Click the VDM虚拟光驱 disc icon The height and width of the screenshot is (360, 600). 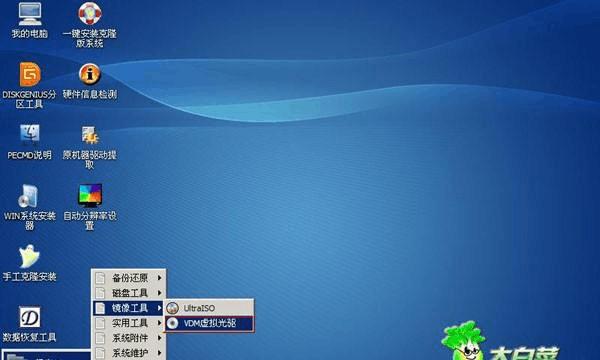pos(173,323)
